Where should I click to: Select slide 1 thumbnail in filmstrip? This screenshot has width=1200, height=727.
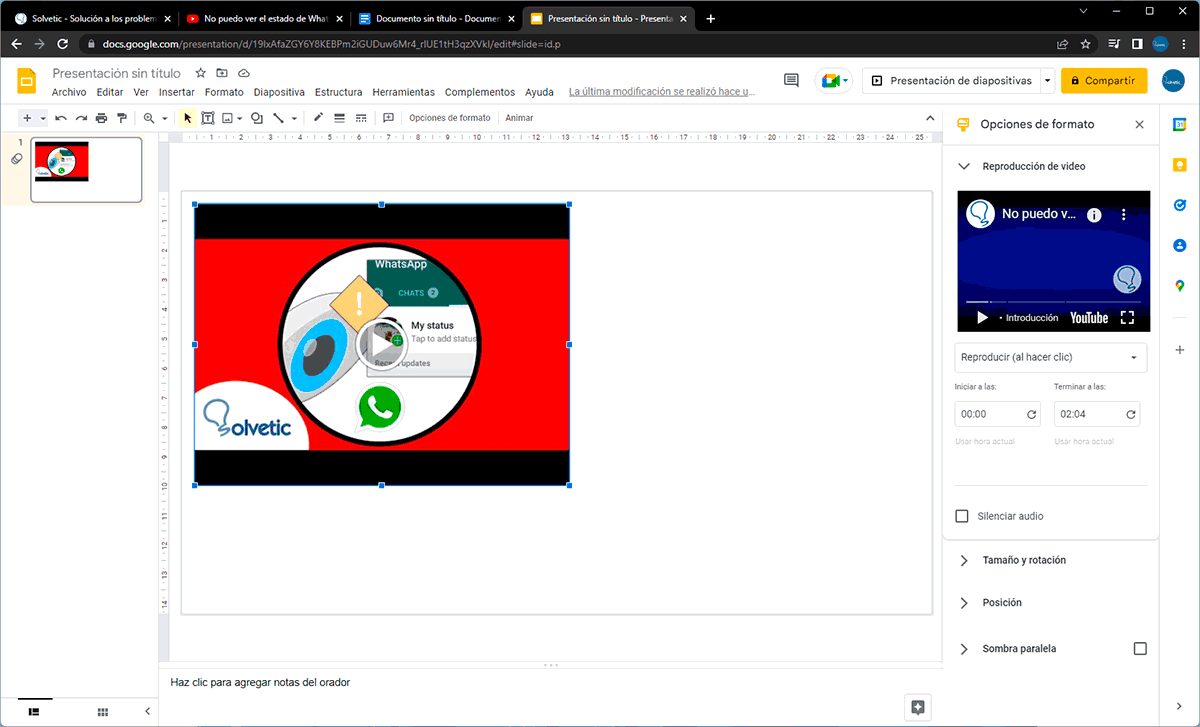coord(87,170)
